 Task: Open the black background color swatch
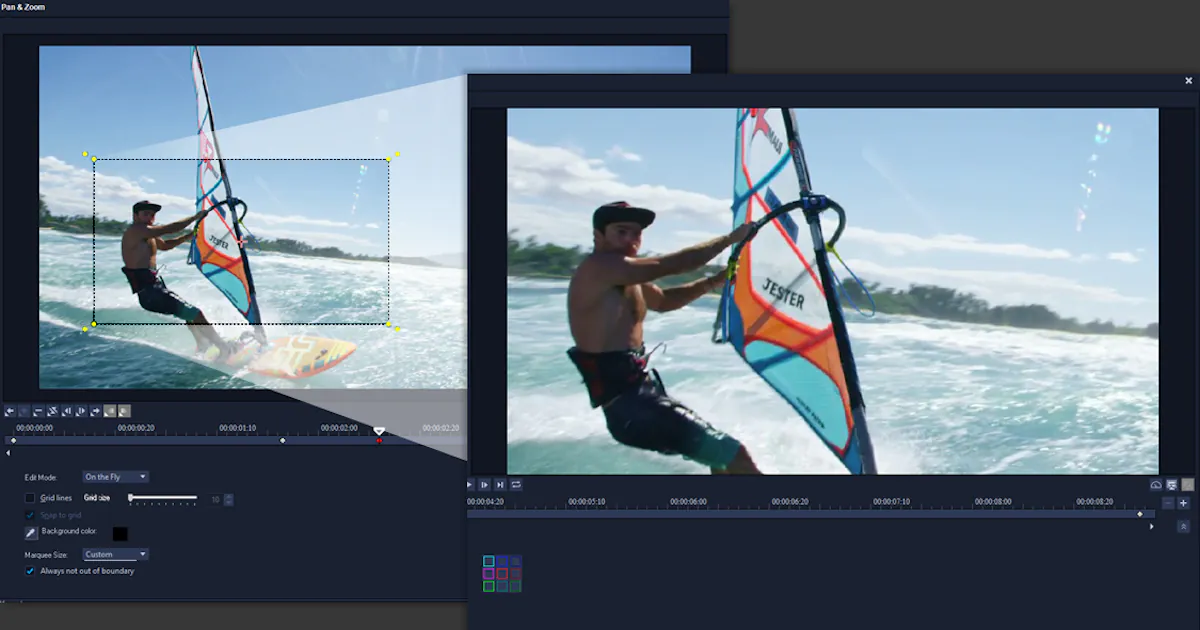120,534
